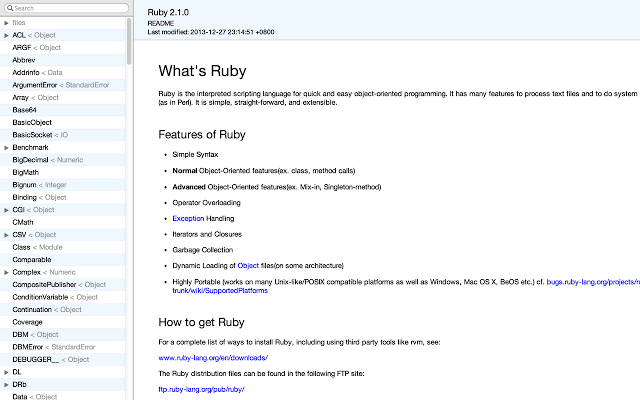640x400 pixels.
Task: Click the sidebar vertical scrollbar thumb
Action: pyautogui.click(x=129, y=41)
